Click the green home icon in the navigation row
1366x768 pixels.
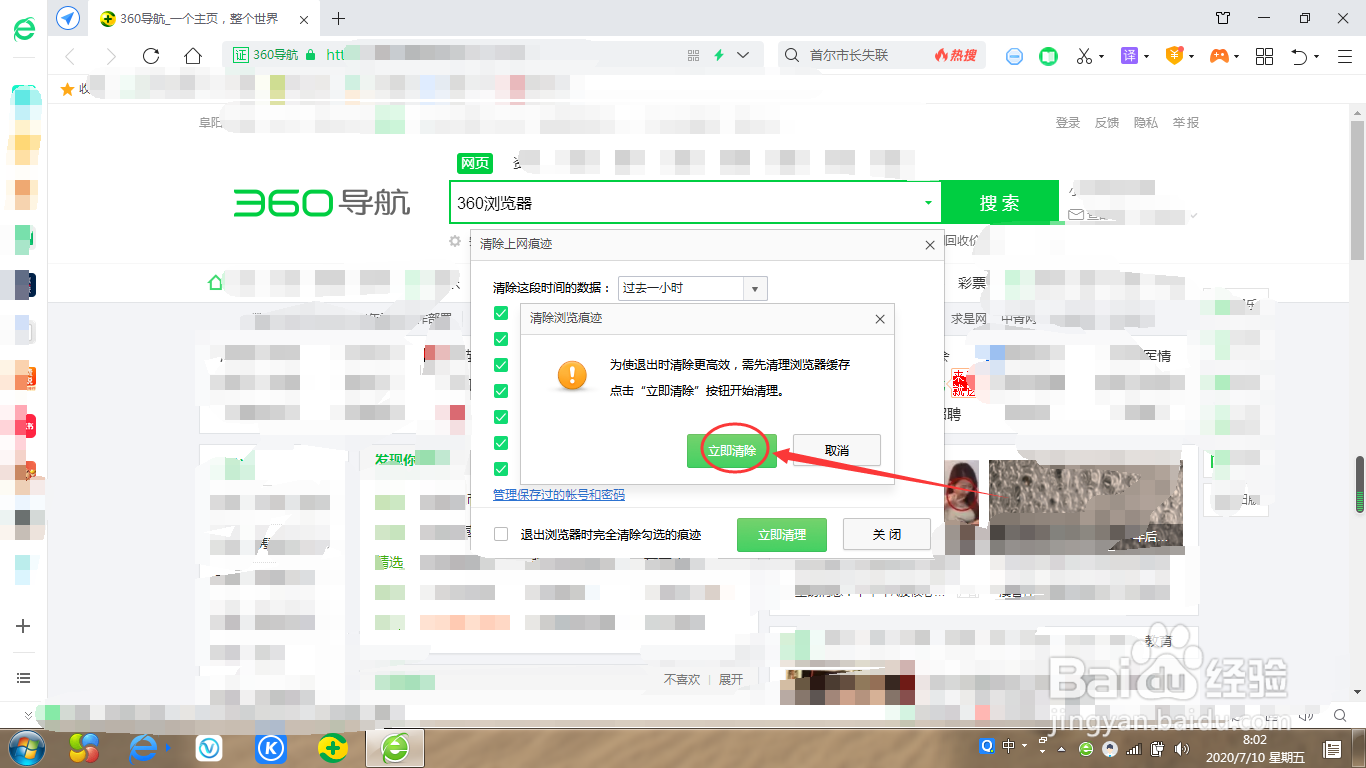(215, 283)
